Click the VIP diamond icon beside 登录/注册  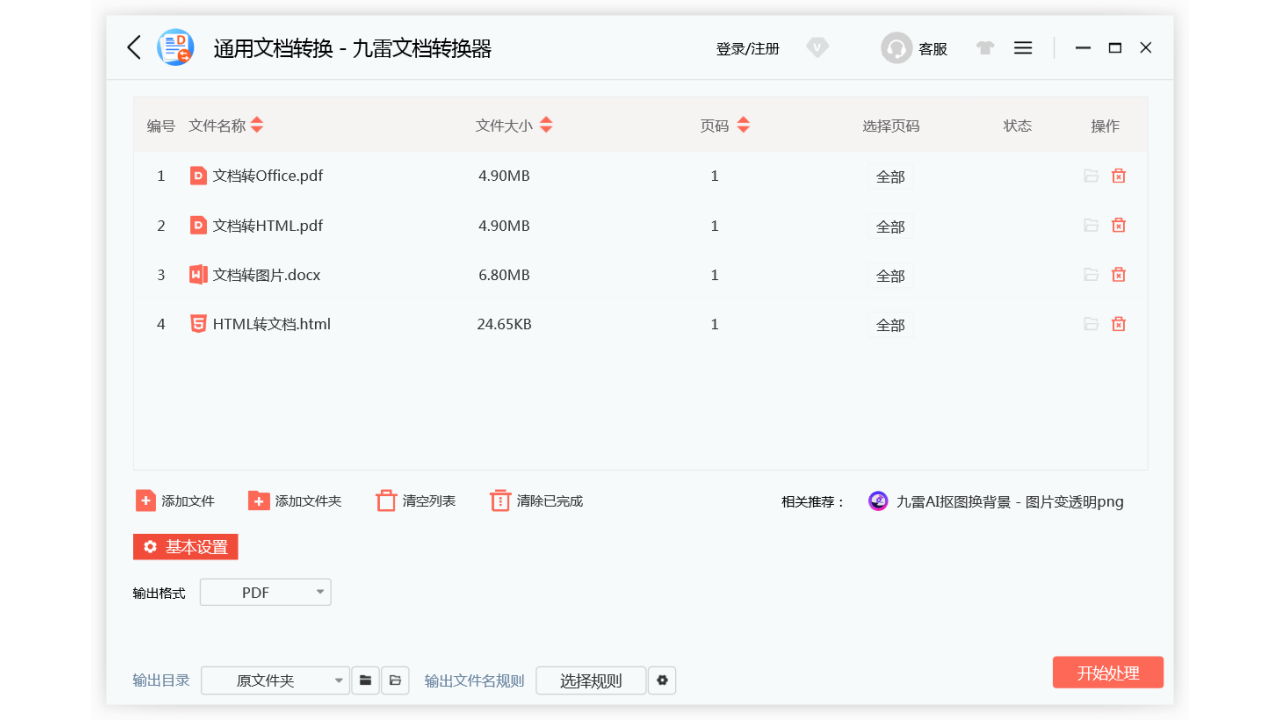point(817,47)
